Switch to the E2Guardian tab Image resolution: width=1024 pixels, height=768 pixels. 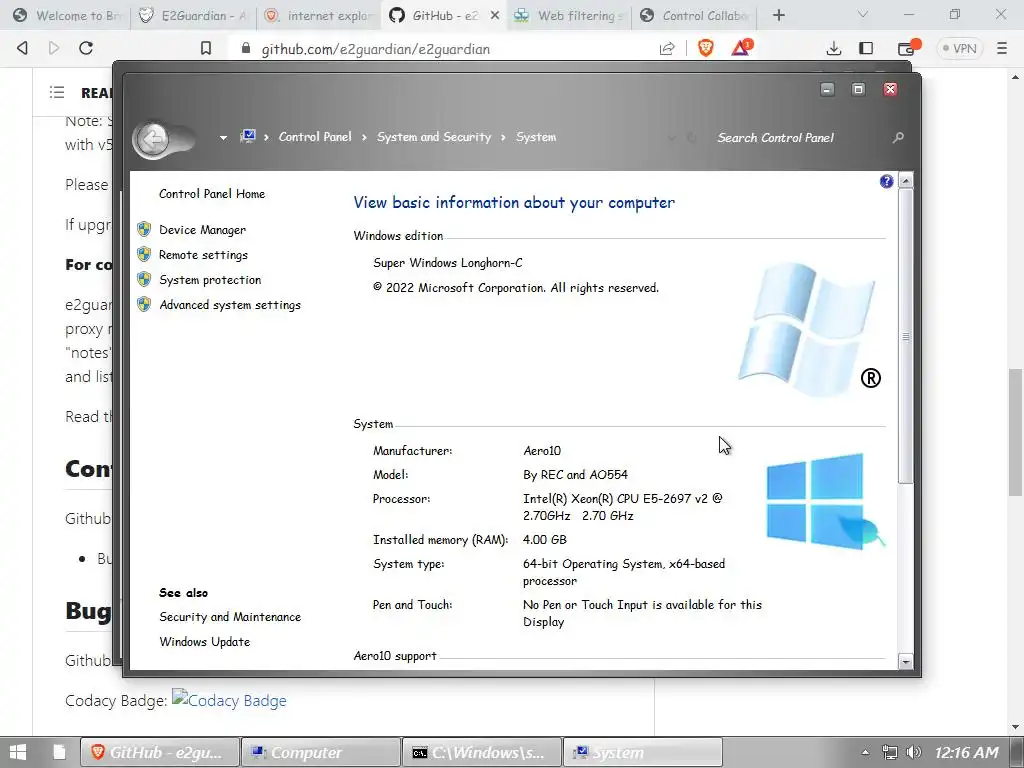coord(195,15)
